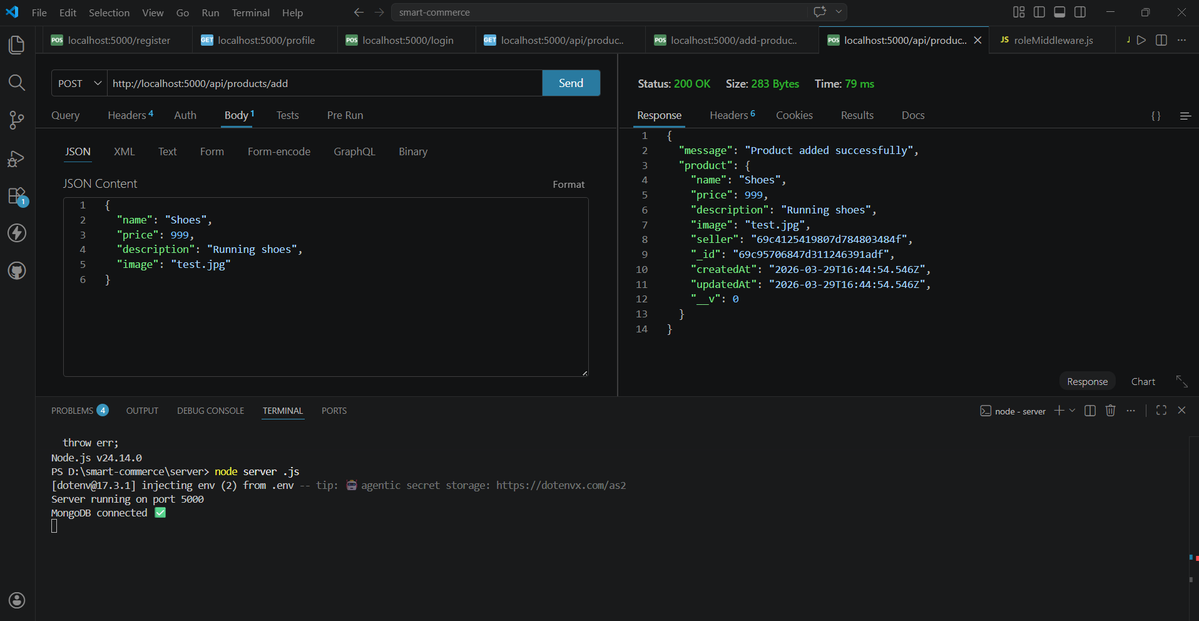Select the Pre Run request tab
This screenshot has width=1199, height=621.
tap(345, 115)
